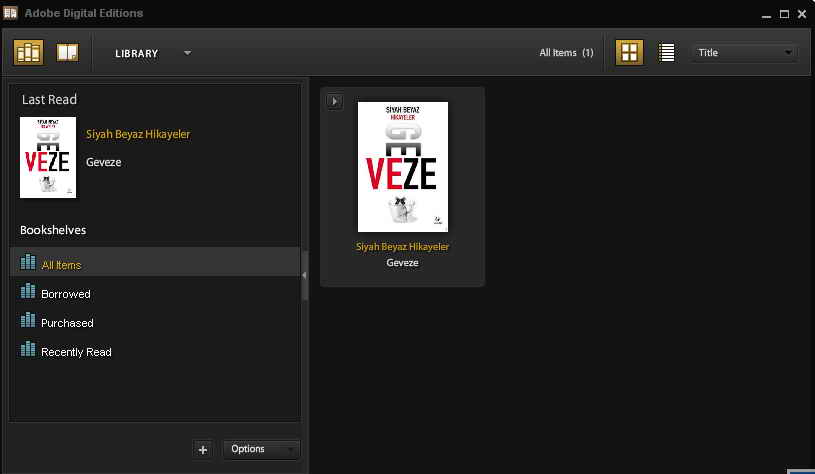Minimize the Adobe Digital Editions window
The width and height of the screenshot is (815, 474).
[766, 15]
